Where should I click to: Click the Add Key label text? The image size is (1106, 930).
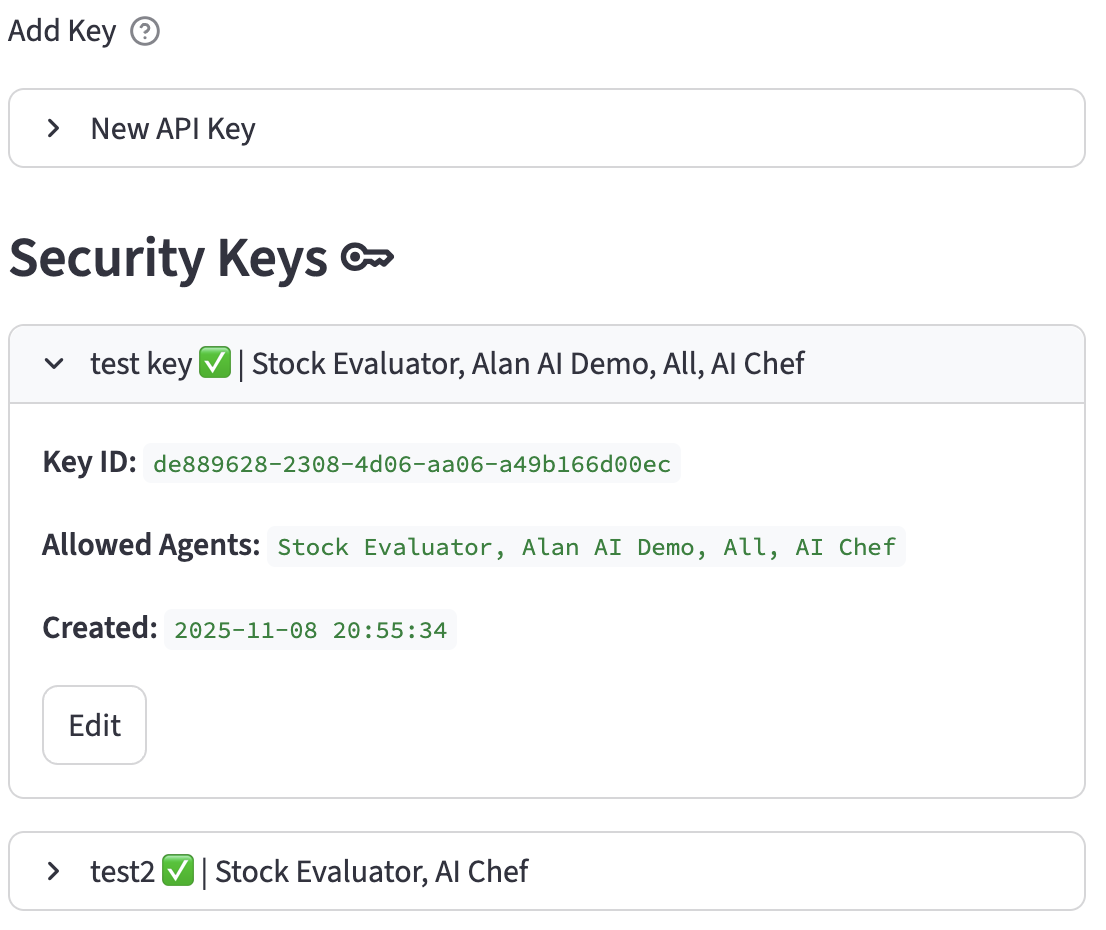click(62, 32)
